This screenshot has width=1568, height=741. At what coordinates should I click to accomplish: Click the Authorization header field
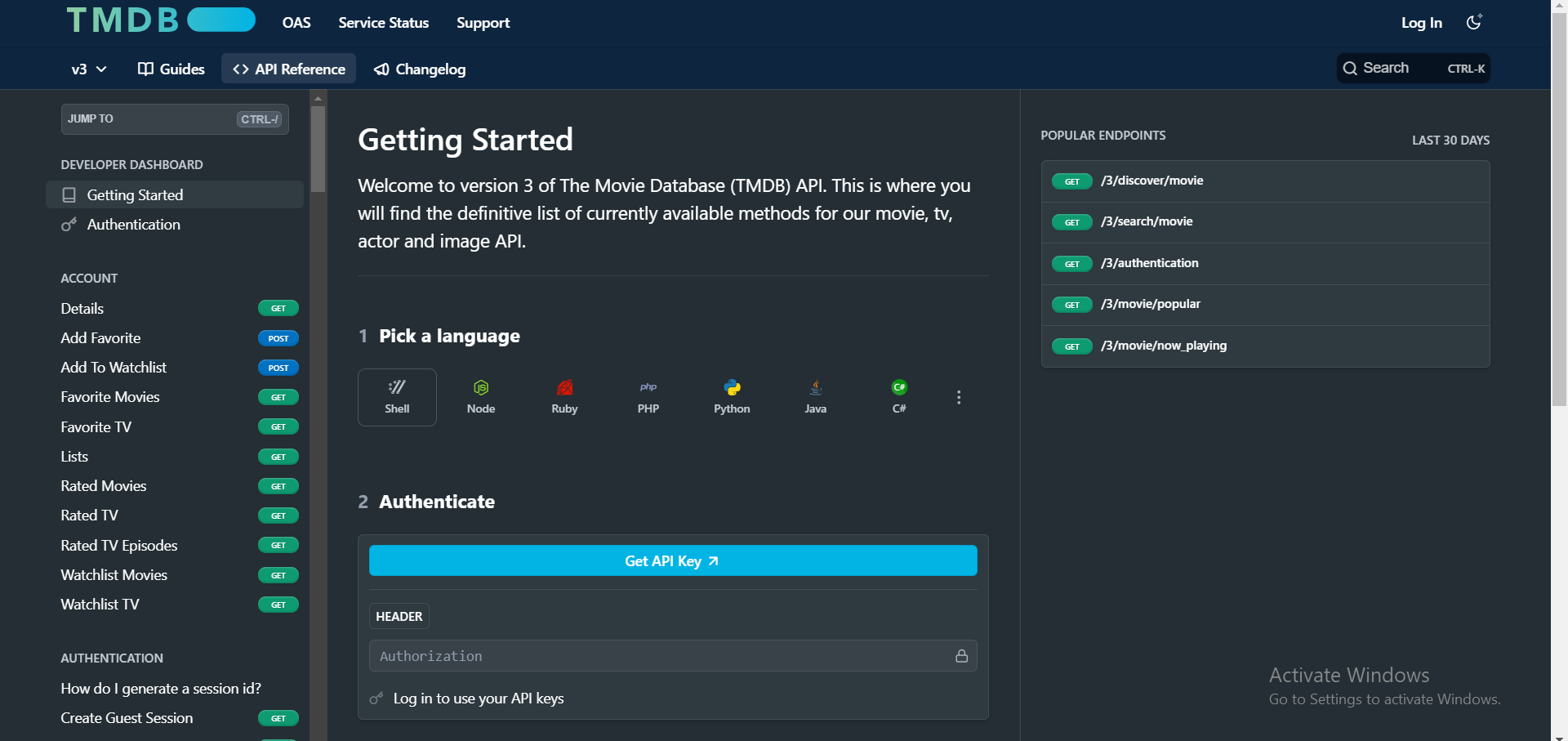click(x=673, y=656)
